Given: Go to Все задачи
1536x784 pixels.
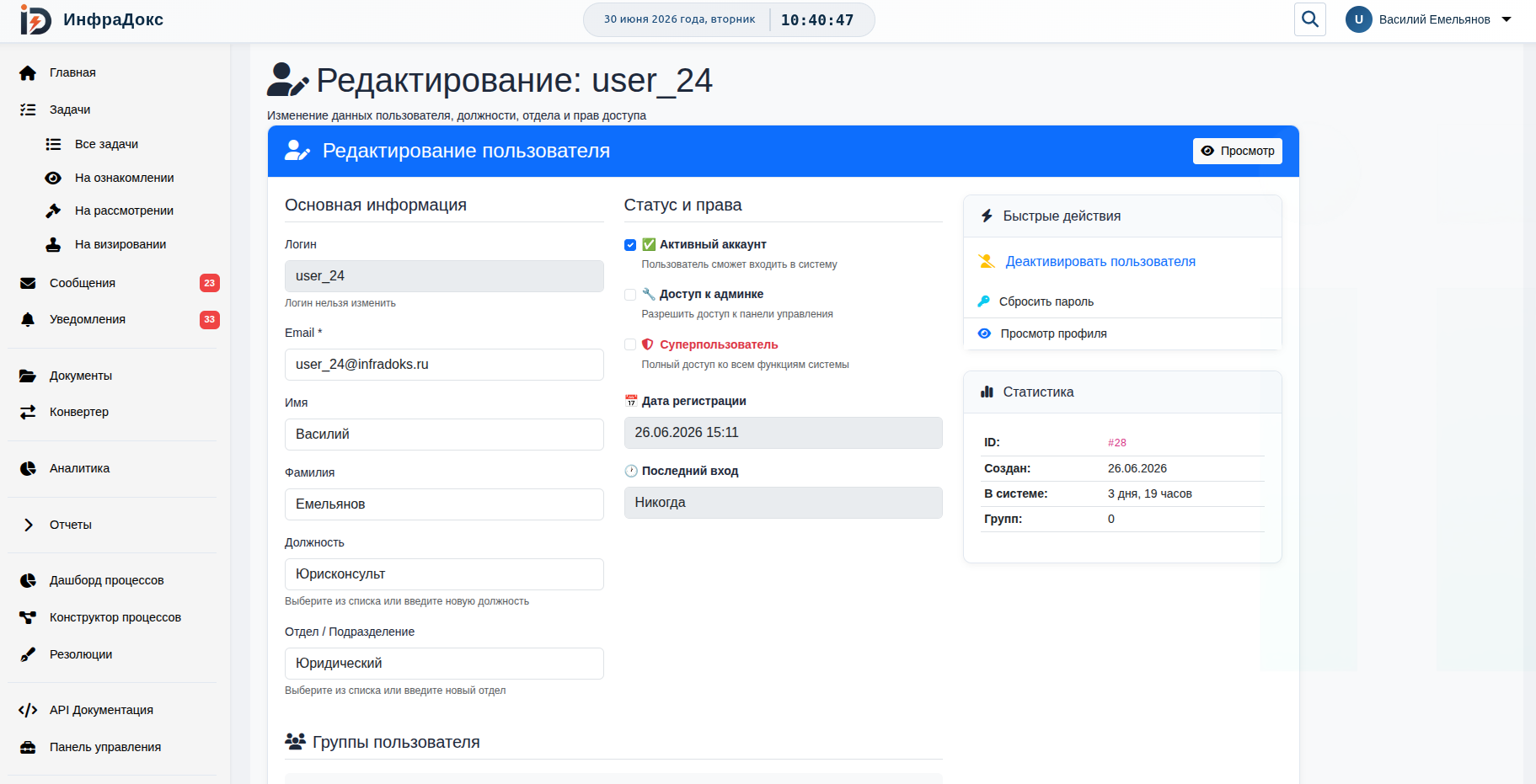Looking at the screenshot, I should coord(106,144).
